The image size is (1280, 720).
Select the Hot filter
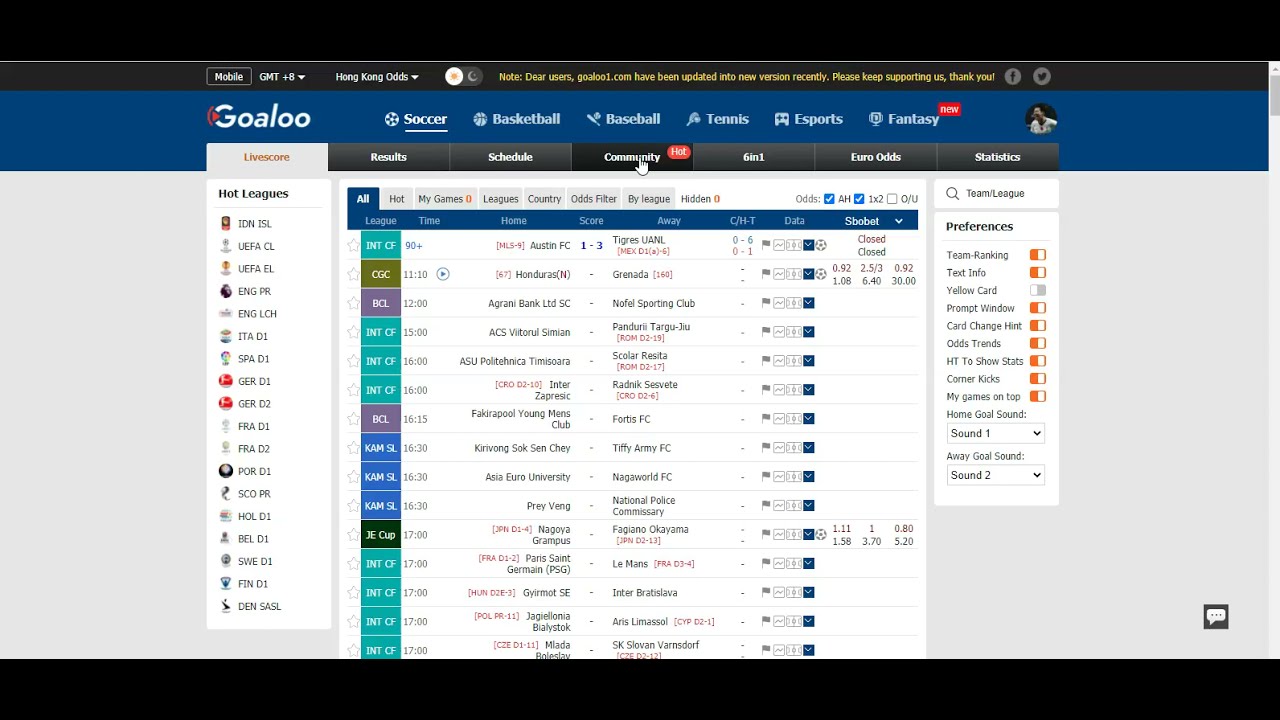click(x=397, y=199)
